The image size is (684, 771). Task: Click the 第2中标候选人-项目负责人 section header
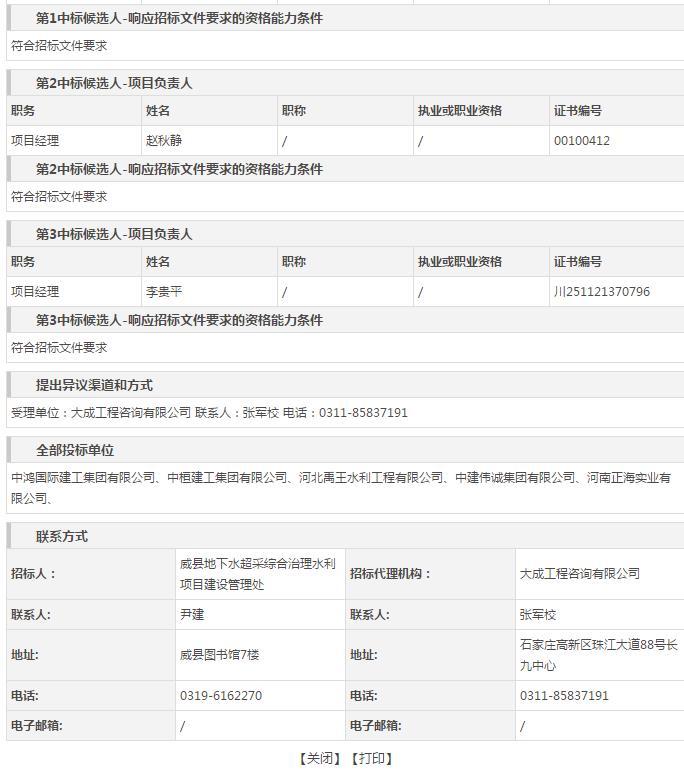pyautogui.click(x=114, y=83)
